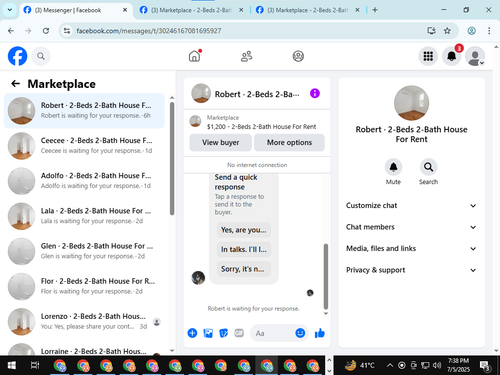Open the Friends icon in top navigation
Image resolution: width=500 pixels, height=375 pixels.
[x=246, y=56]
